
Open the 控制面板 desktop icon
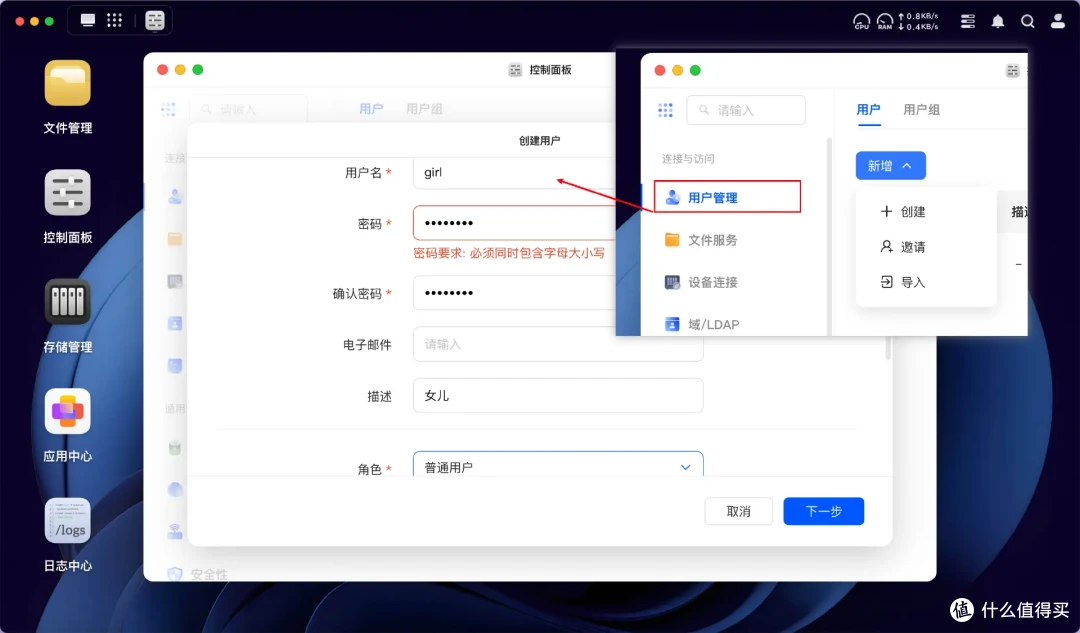point(68,193)
